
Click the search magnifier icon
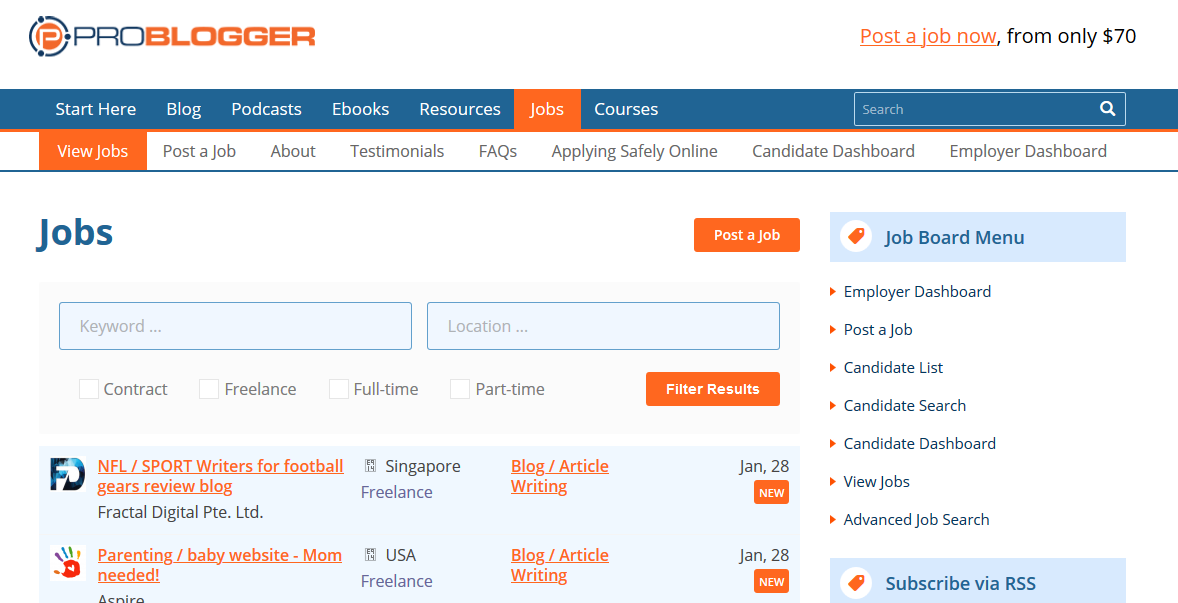pos(1107,109)
